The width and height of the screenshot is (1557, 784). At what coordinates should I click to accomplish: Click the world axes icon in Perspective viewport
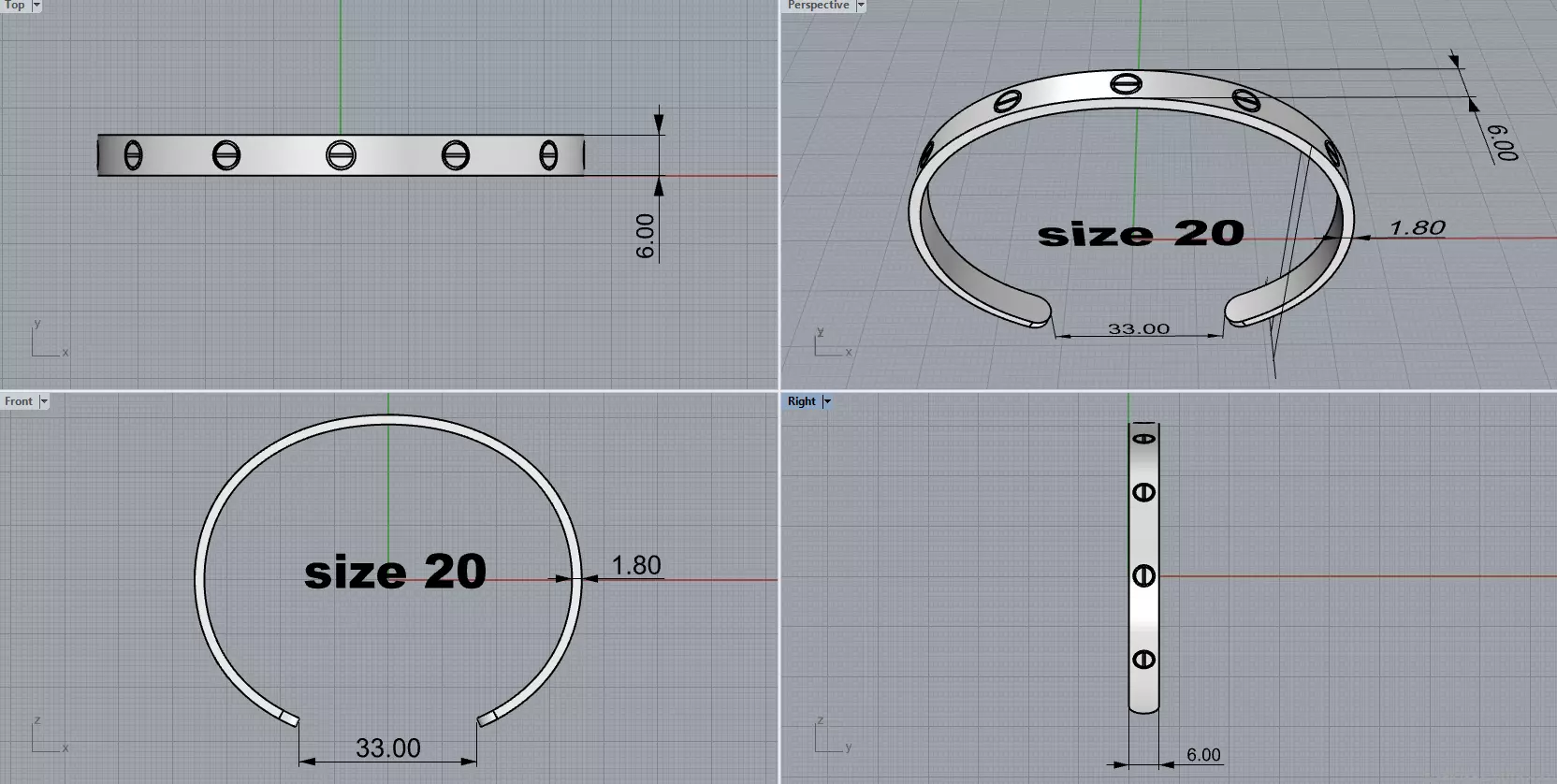click(832, 342)
